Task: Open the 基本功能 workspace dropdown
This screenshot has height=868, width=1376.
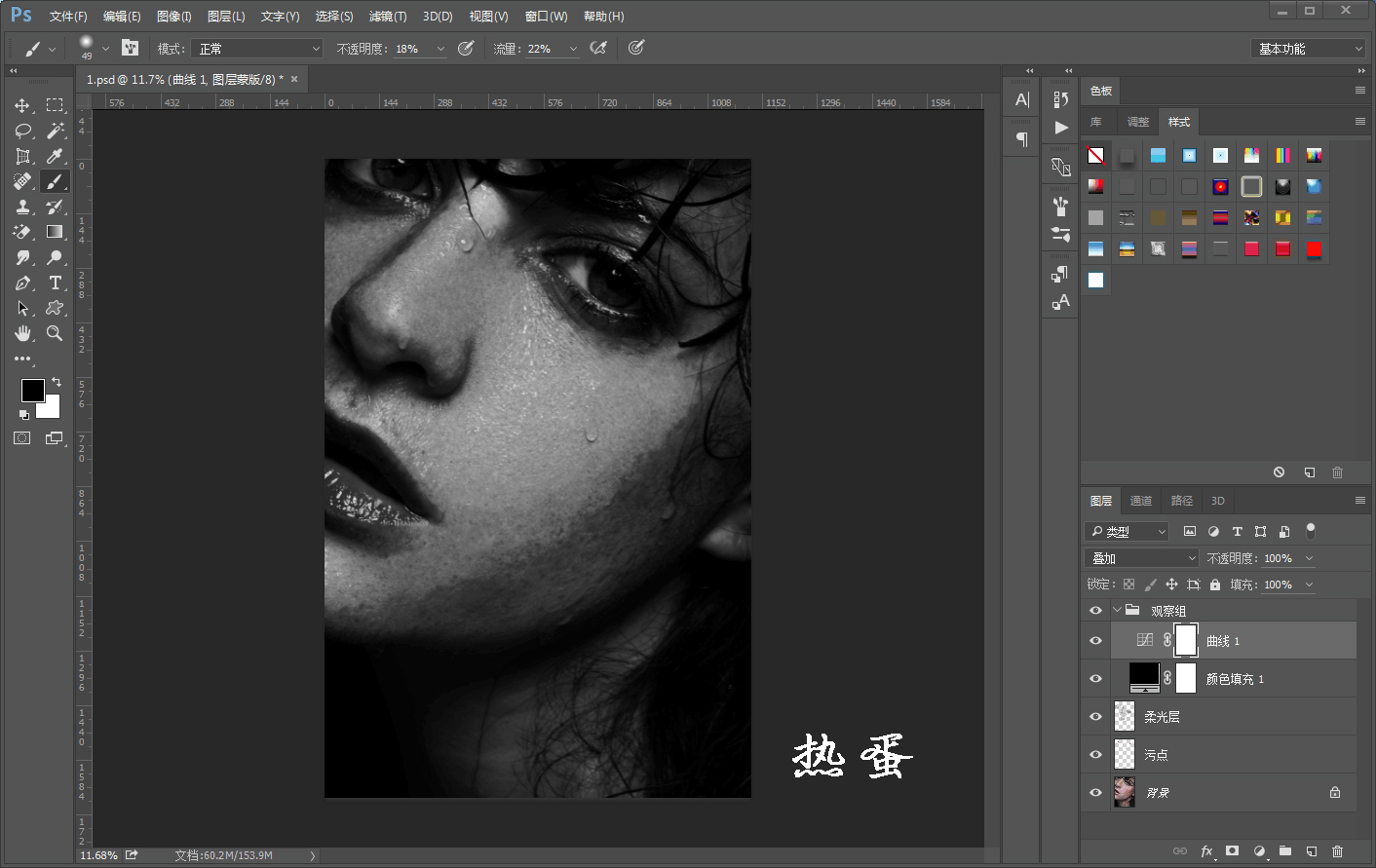Action: click(x=1308, y=48)
